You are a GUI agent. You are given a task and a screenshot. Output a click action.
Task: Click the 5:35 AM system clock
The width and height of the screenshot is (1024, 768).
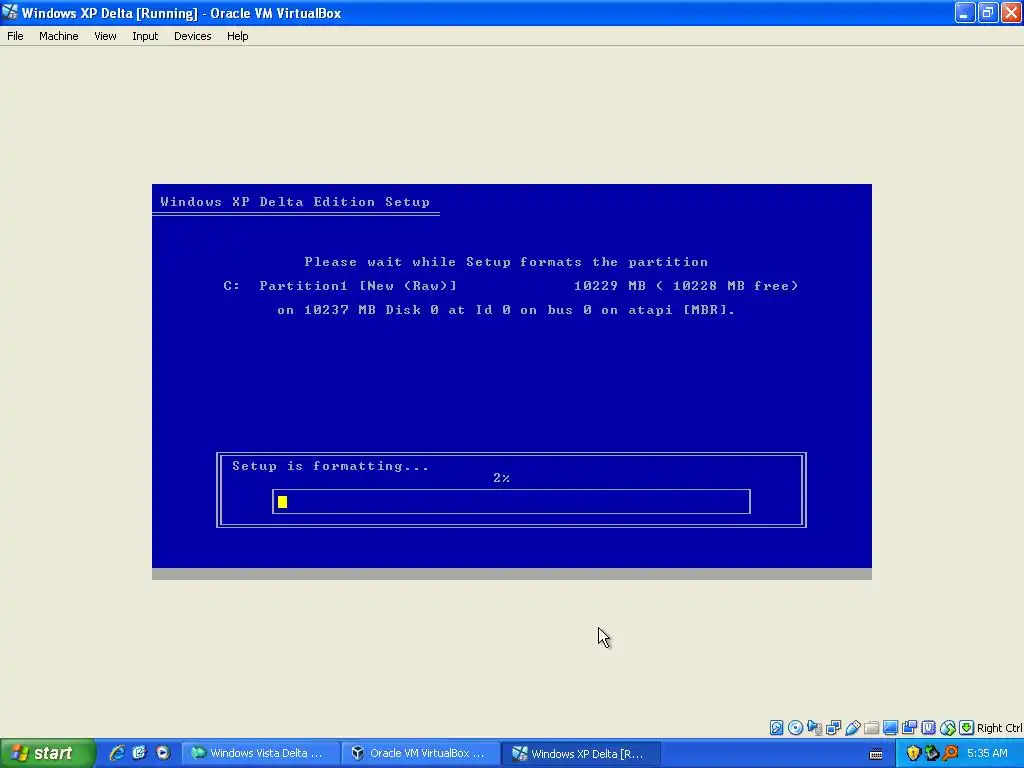pos(987,754)
